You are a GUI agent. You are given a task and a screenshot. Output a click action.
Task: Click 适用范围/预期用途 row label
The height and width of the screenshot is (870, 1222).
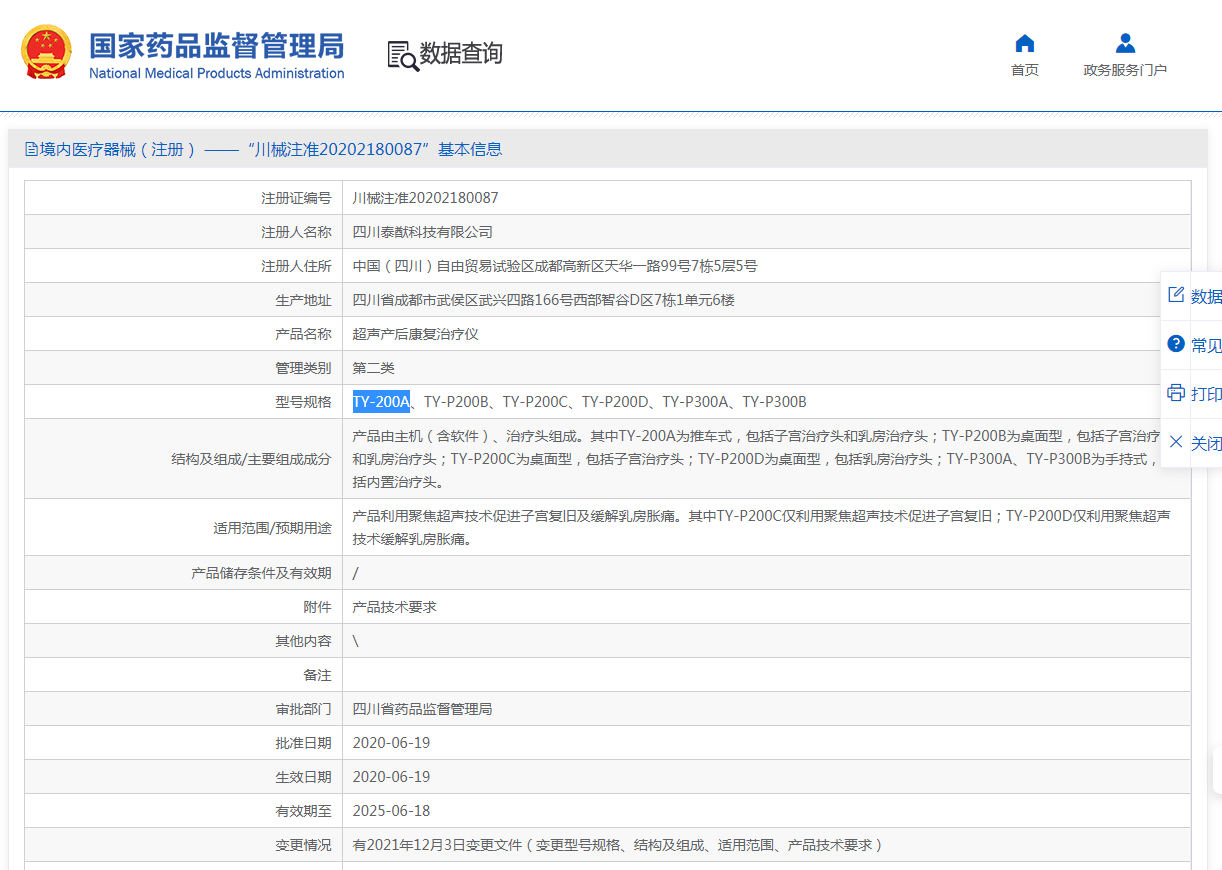point(273,527)
